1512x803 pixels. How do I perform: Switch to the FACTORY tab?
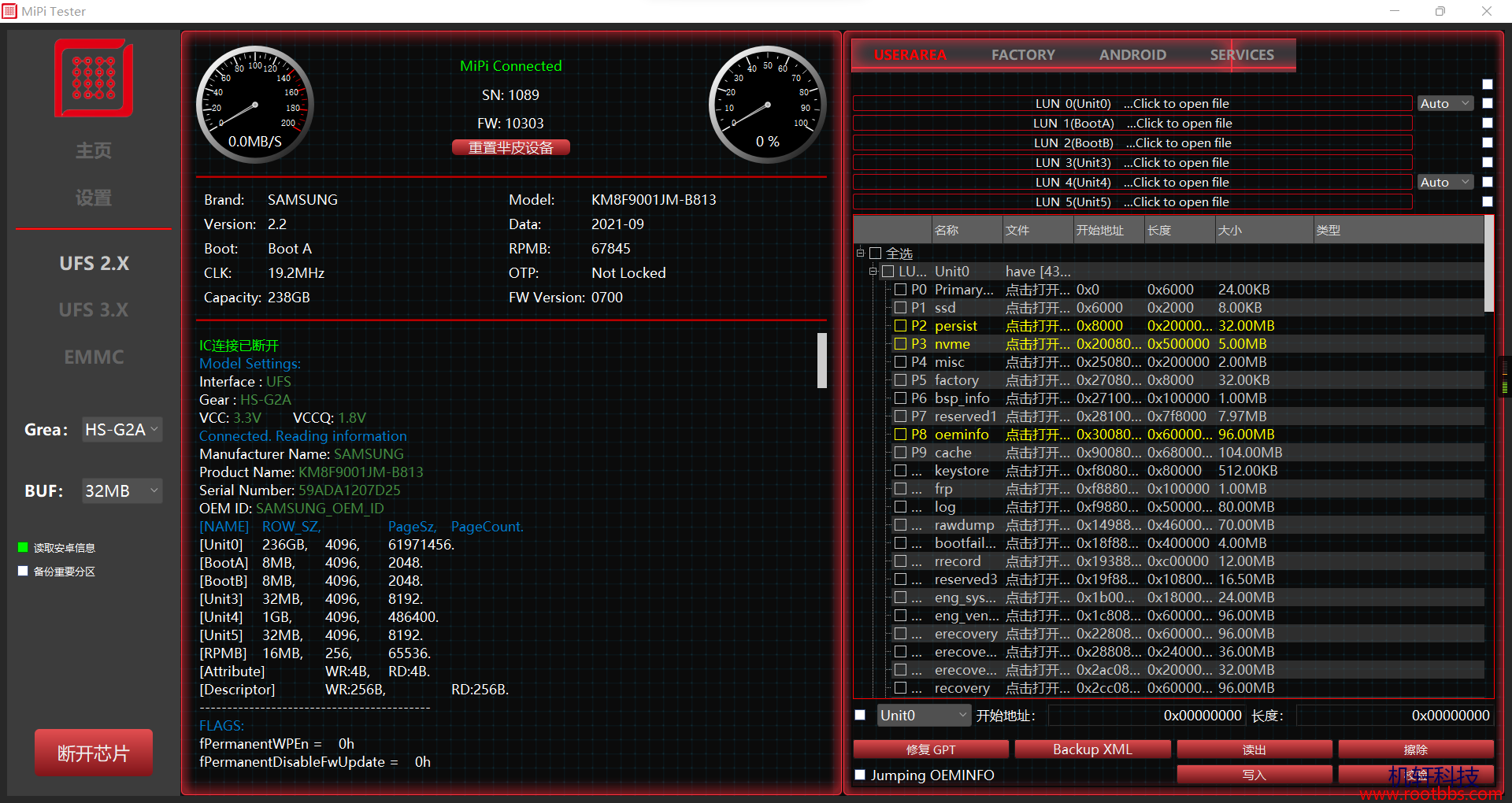click(x=1023, y=55)
